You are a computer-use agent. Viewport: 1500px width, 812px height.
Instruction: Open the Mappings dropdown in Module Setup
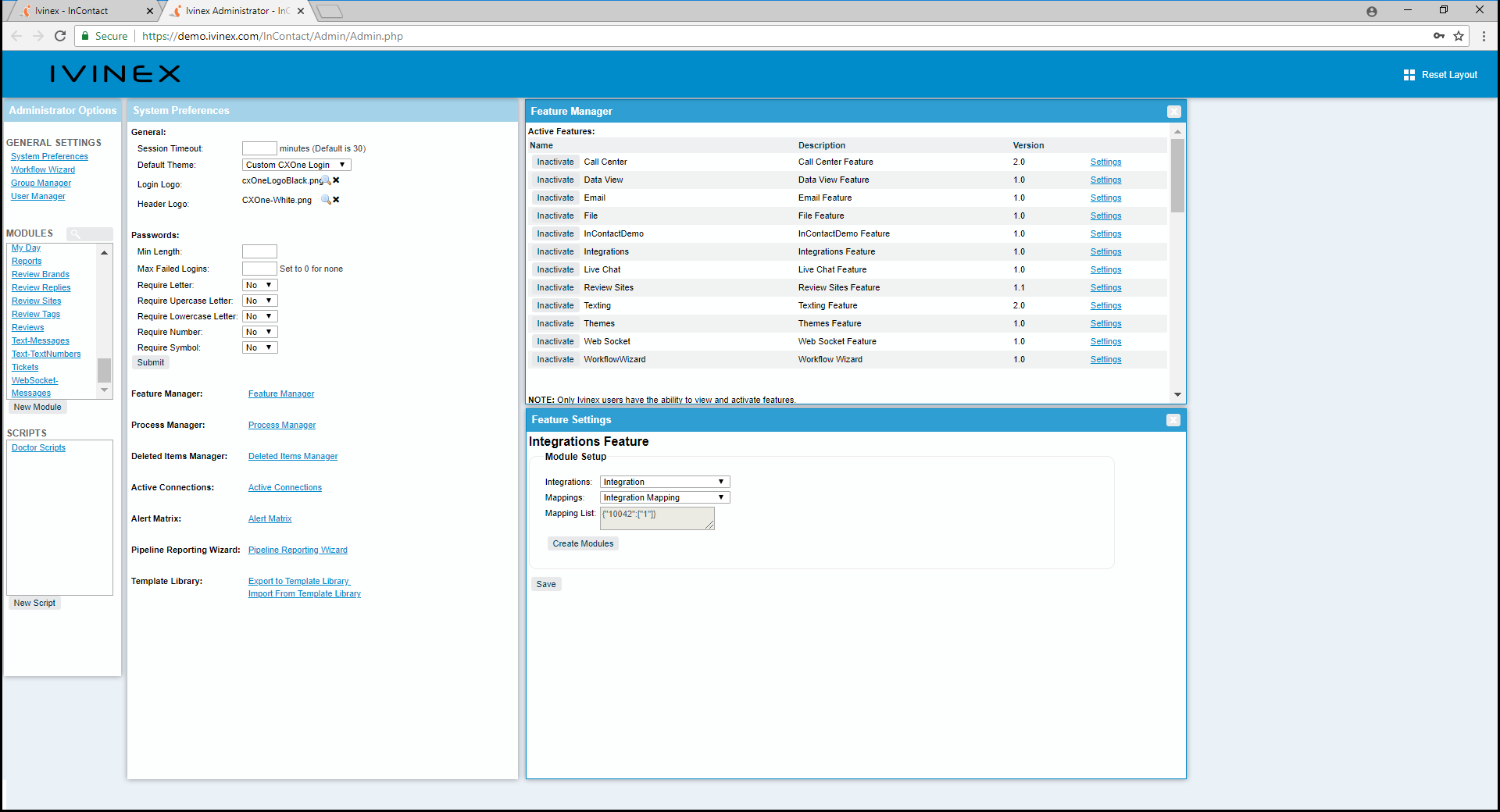[x=664, y=497]
